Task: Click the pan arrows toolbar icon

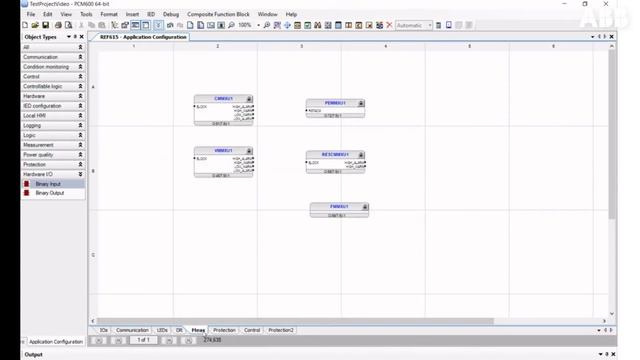Action: pos(287,25)
